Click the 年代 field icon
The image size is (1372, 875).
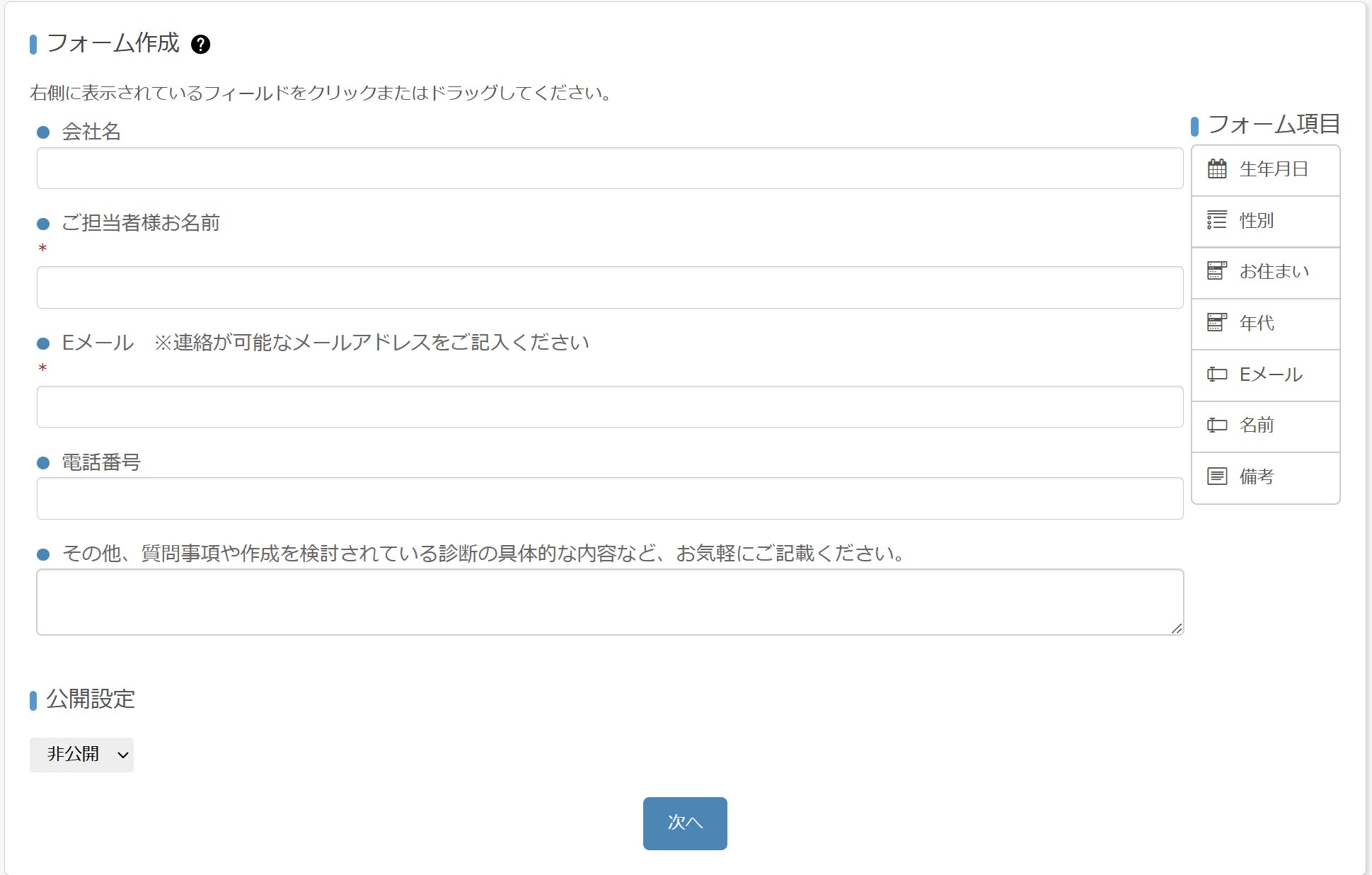tap(1217, 323)
